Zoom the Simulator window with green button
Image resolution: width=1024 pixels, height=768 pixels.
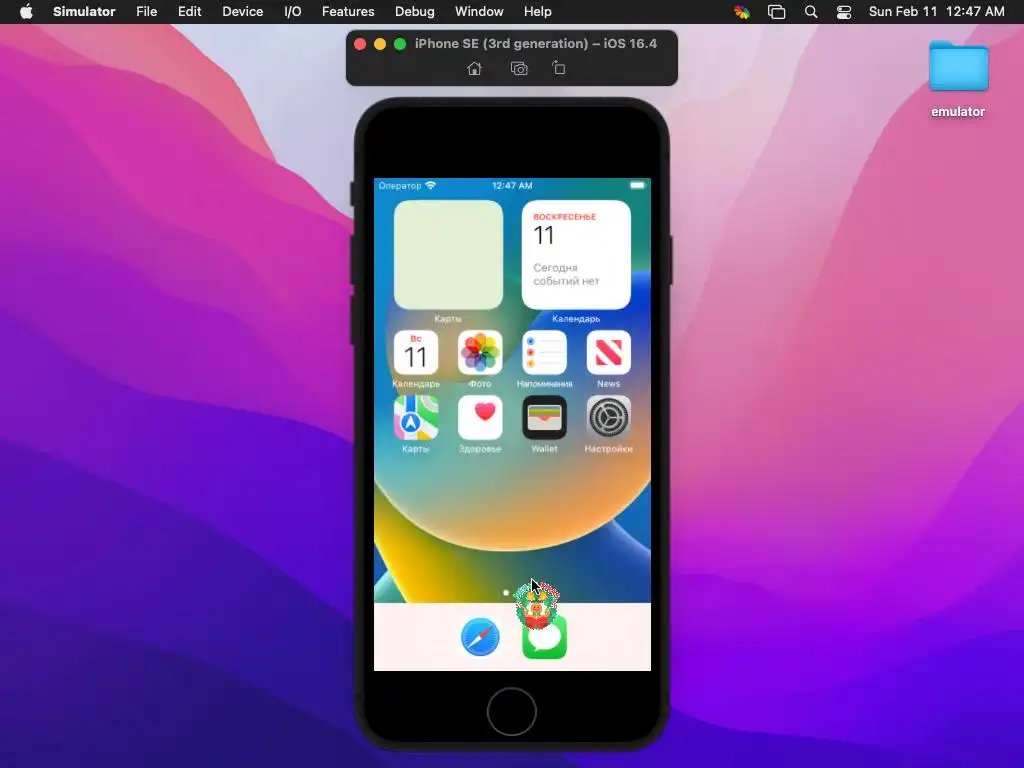(400, 44)
